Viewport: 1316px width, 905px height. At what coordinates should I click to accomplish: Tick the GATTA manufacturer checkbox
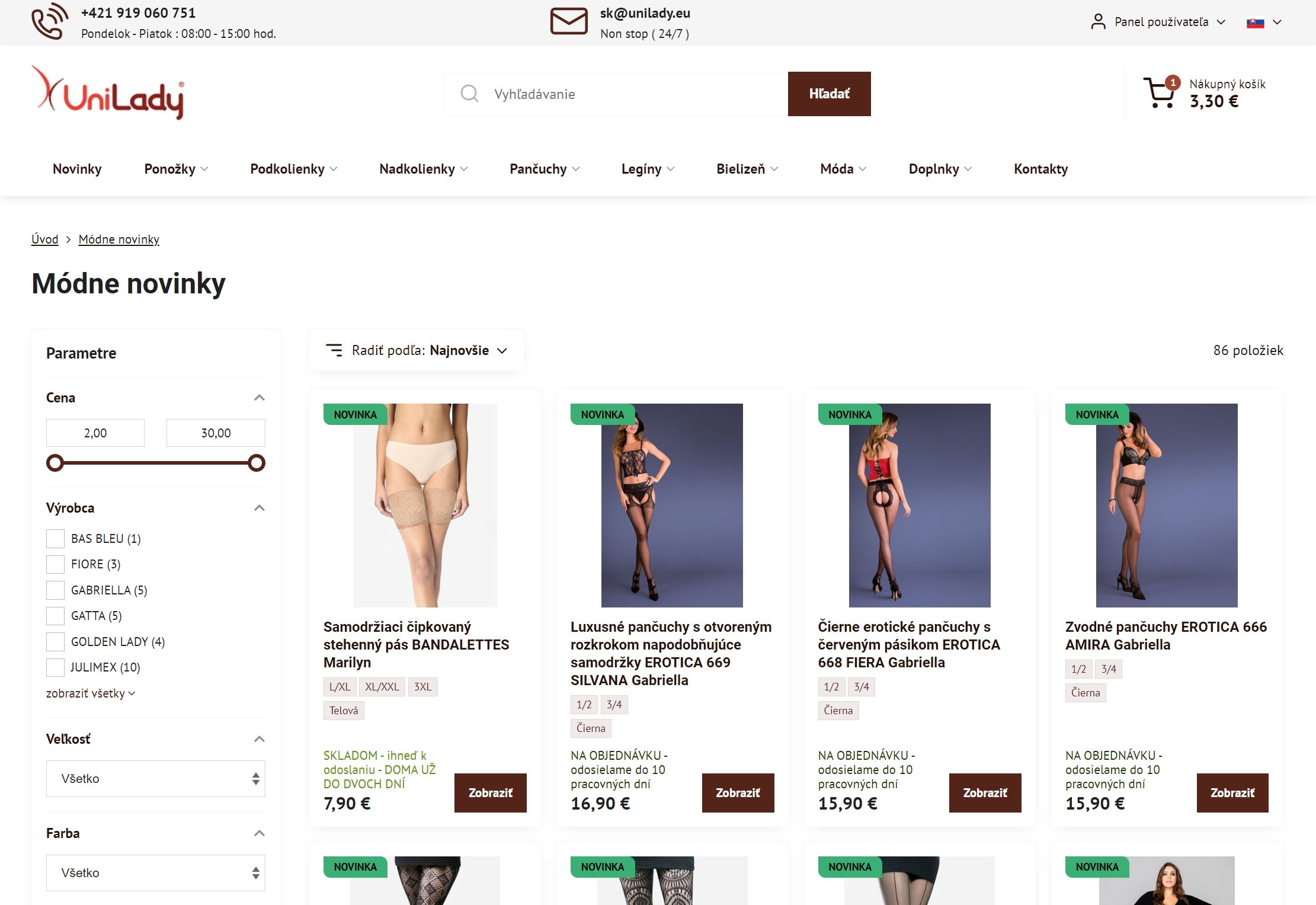55,616
